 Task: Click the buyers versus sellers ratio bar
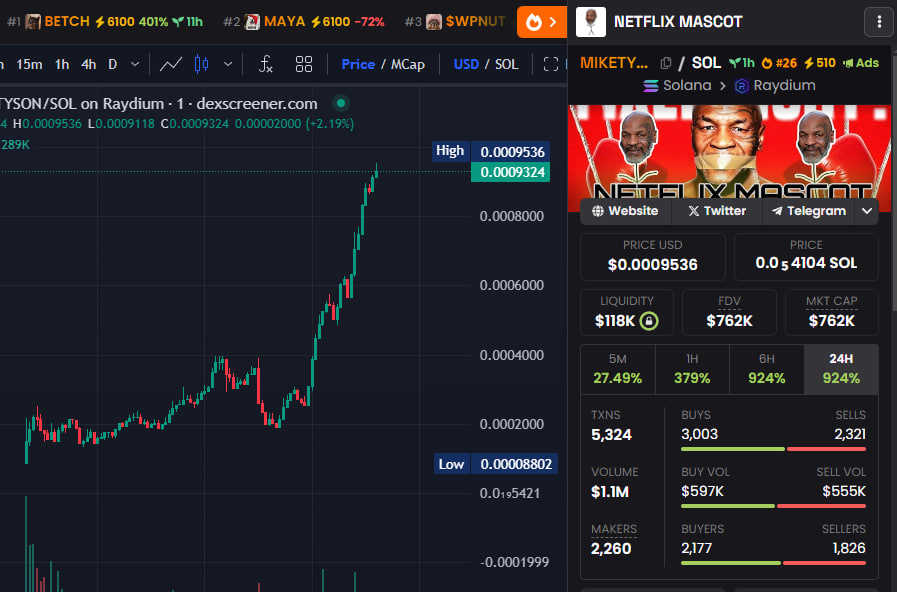tap(773, 563)
